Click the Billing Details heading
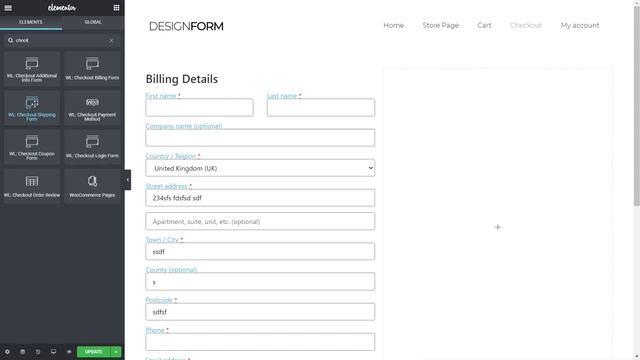The image size is (640, 360). 182,79
